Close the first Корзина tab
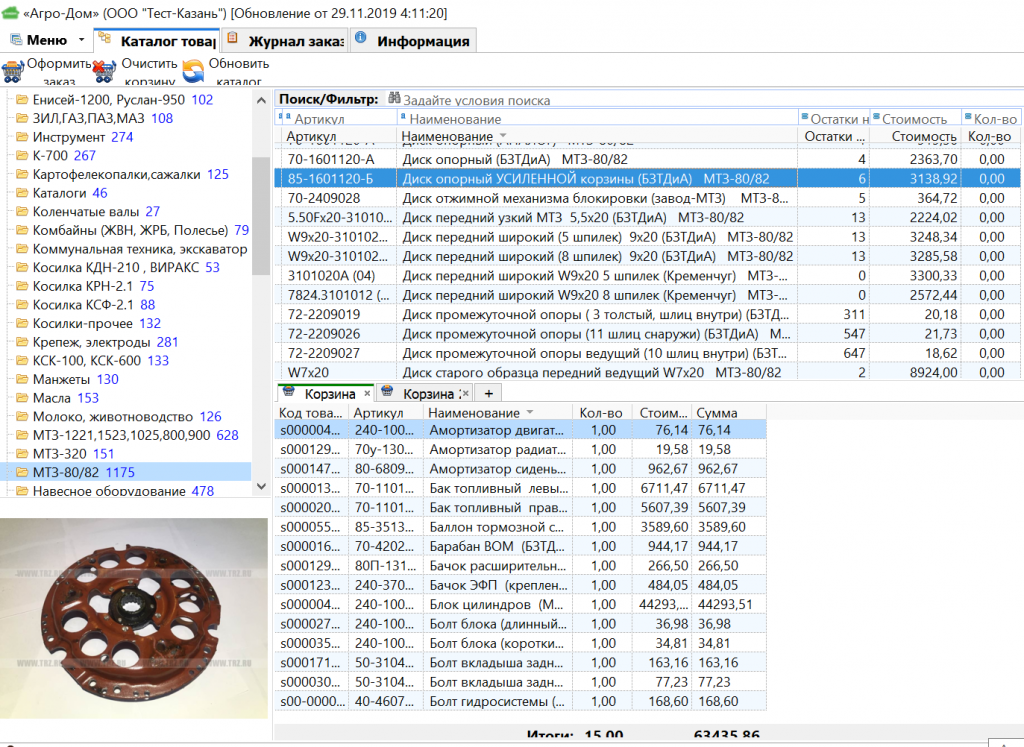This screenshot has height=747, width=1024. [367, 394]
